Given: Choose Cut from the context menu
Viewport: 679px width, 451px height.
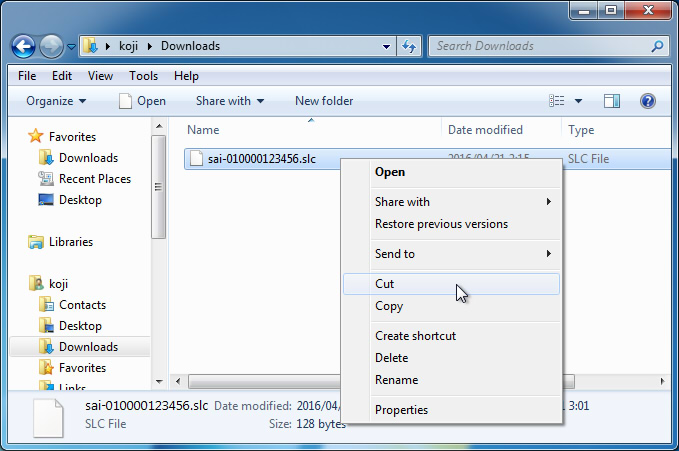Looking at the screenshot, I should (x=385, y=284).
